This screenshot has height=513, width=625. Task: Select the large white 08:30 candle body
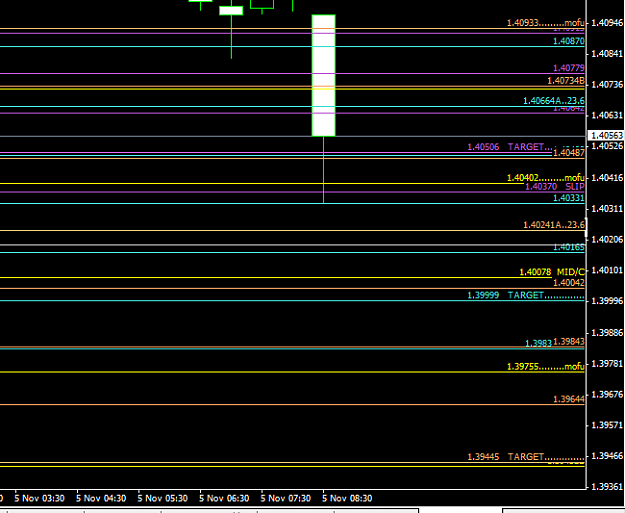tap(323, 75)
